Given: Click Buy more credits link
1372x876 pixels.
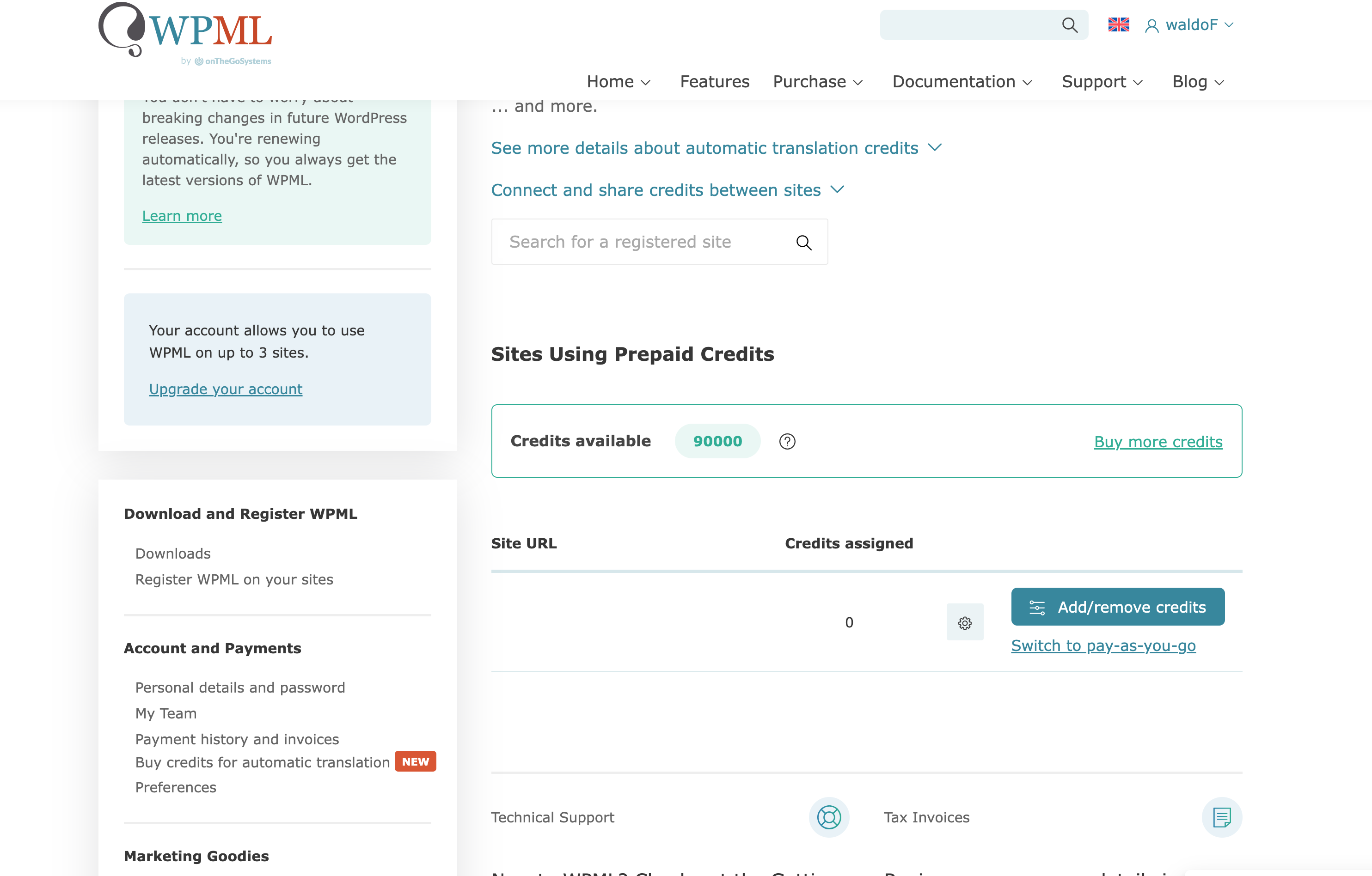Looking at the screenshot, I should (x=1158, y=442).
